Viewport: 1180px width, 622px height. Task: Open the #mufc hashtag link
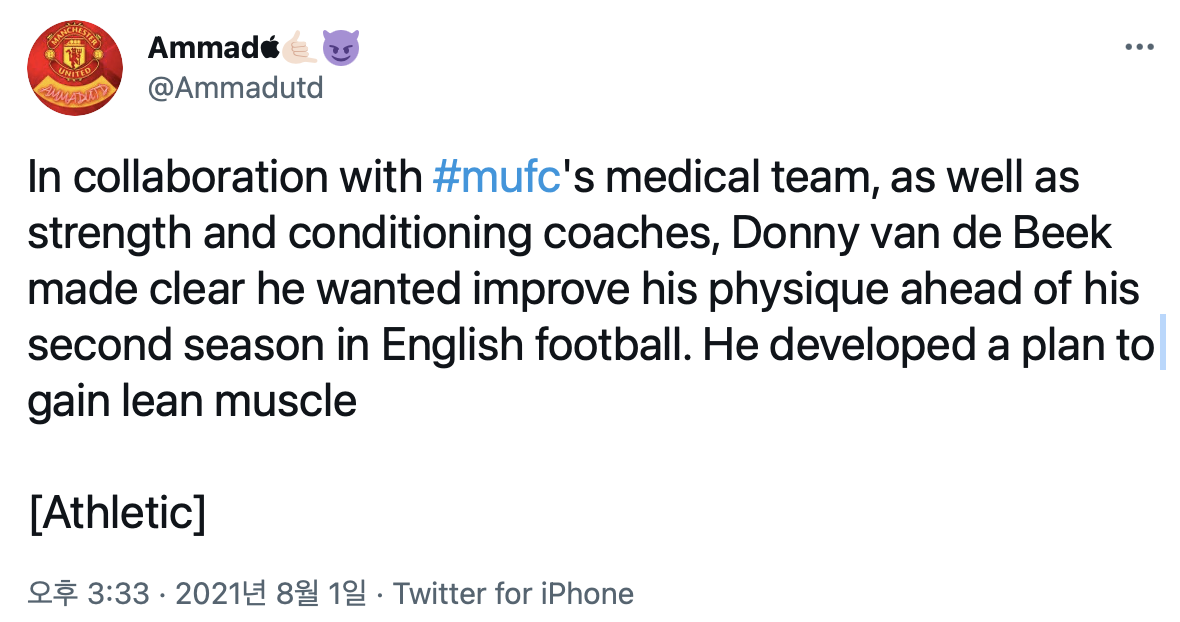[495, 178]
